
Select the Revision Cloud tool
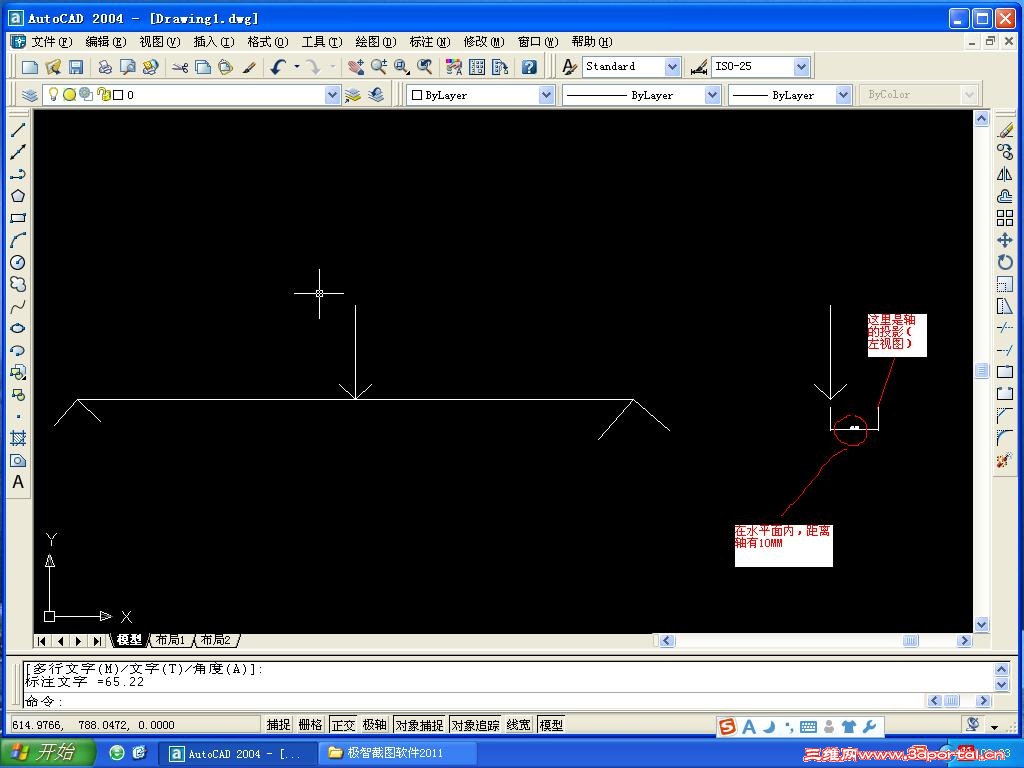[x=18, y=284]
